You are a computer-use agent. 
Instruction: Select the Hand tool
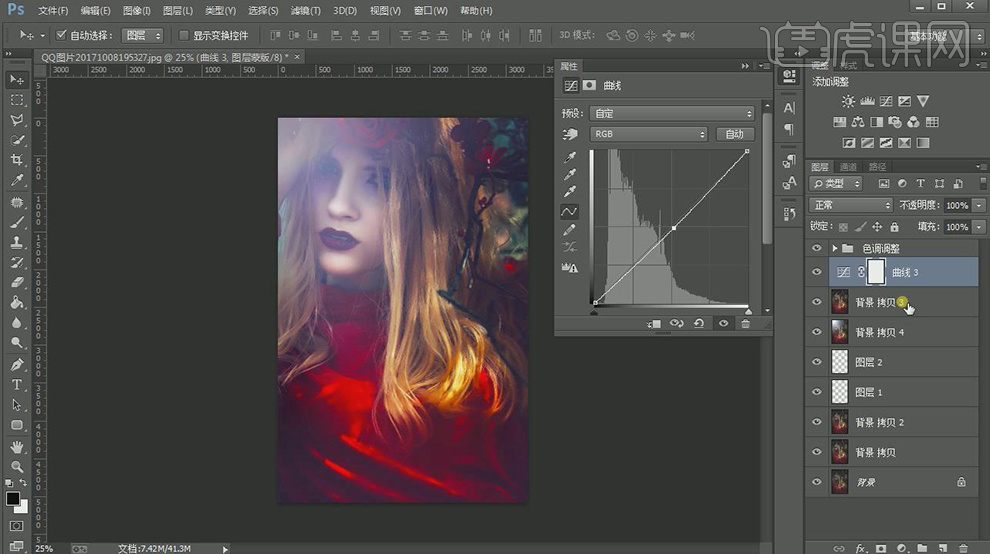[x=17, y=446]
